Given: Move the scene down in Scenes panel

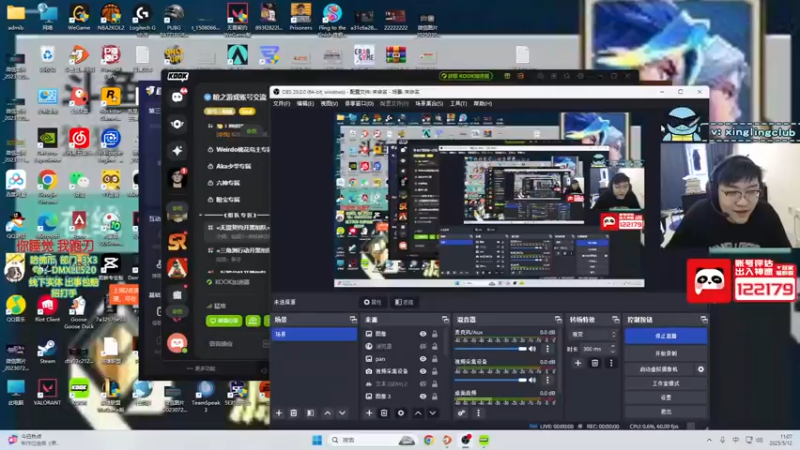Looking at the screenshot, I should (x=342, y=413).
